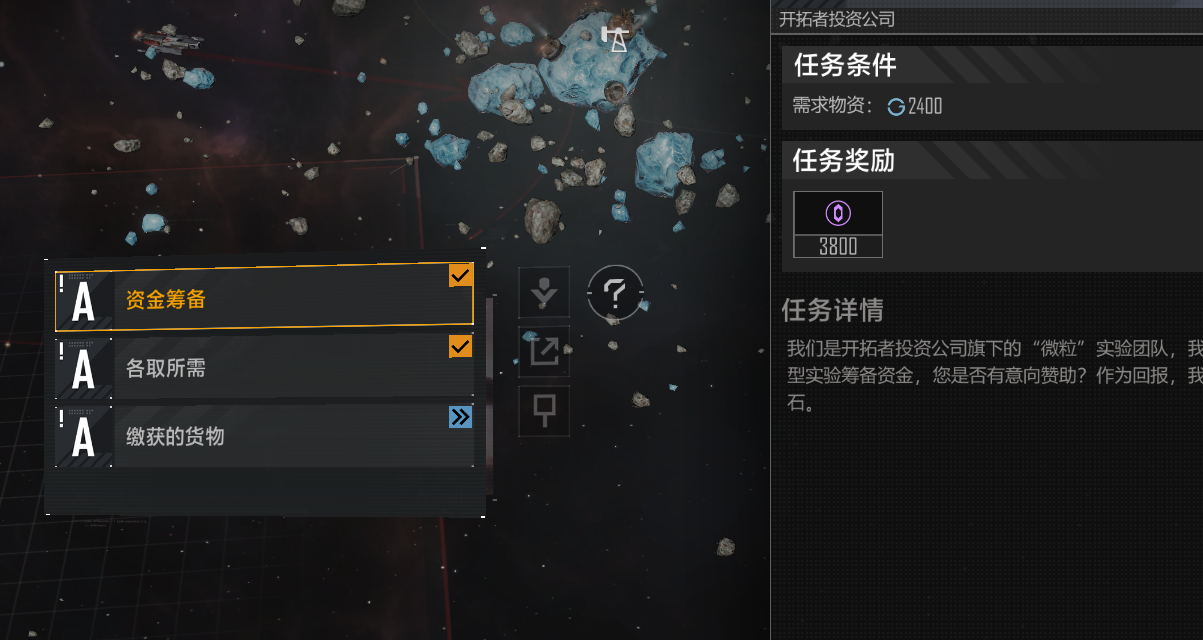Select the 缴获的货物 mission entry
The image size is (1203, 640).
pos(264,437)
